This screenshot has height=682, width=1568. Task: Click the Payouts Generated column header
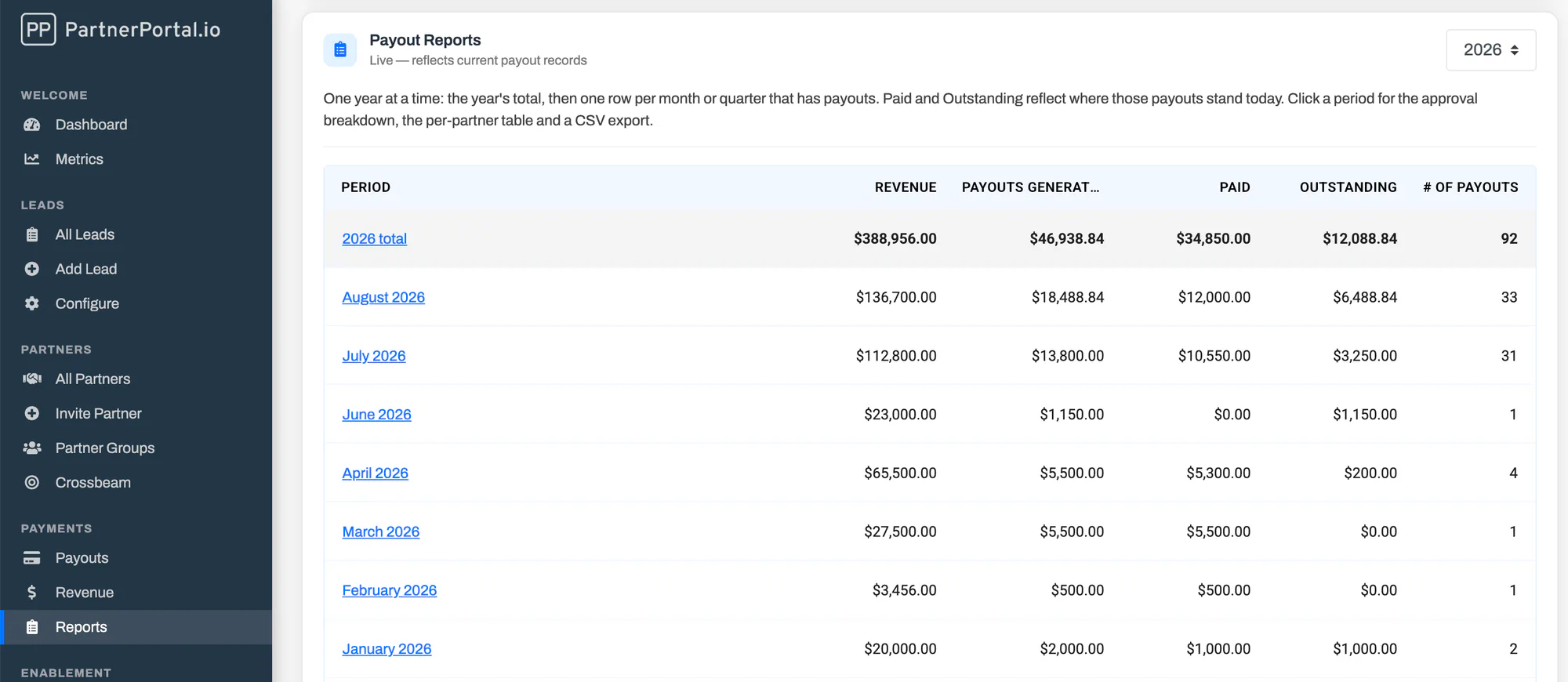[x=1030, y=187]
